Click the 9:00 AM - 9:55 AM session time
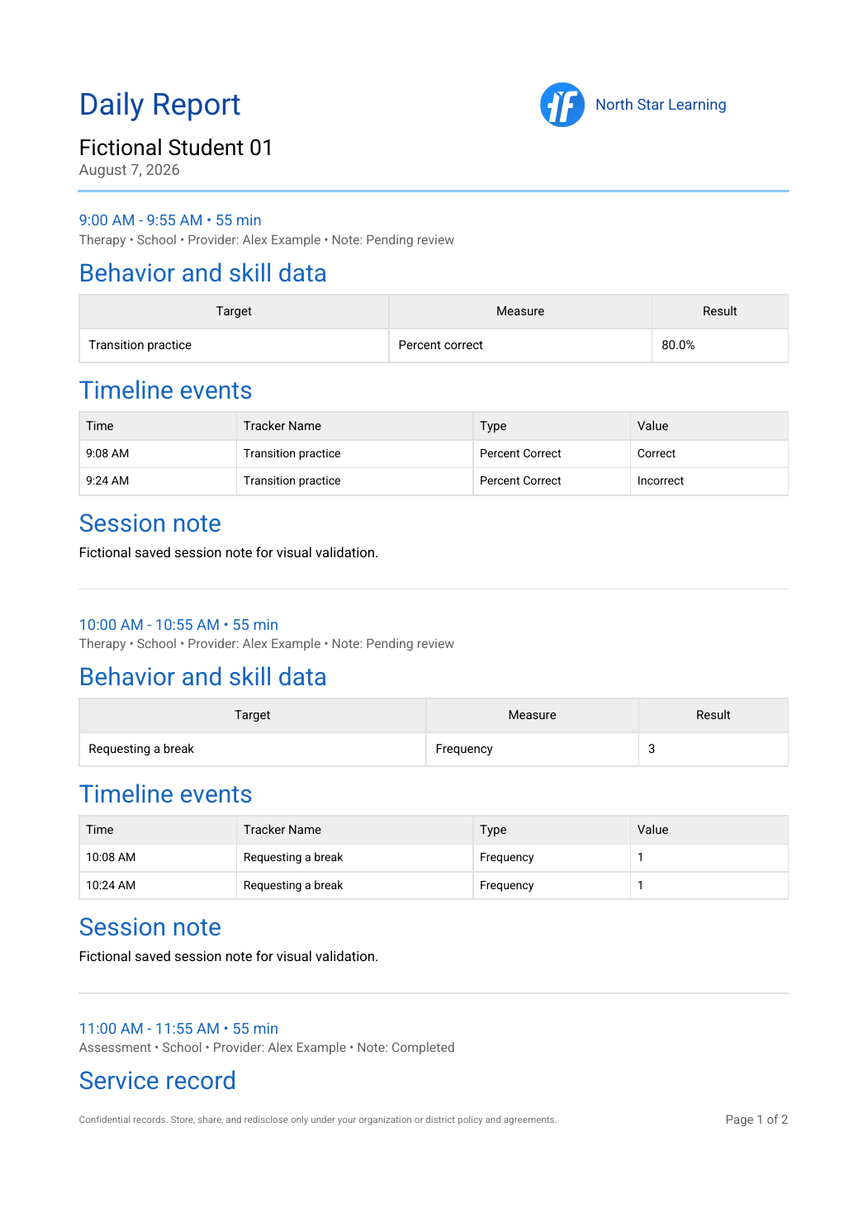868x1207 pixels. point(170,220)
